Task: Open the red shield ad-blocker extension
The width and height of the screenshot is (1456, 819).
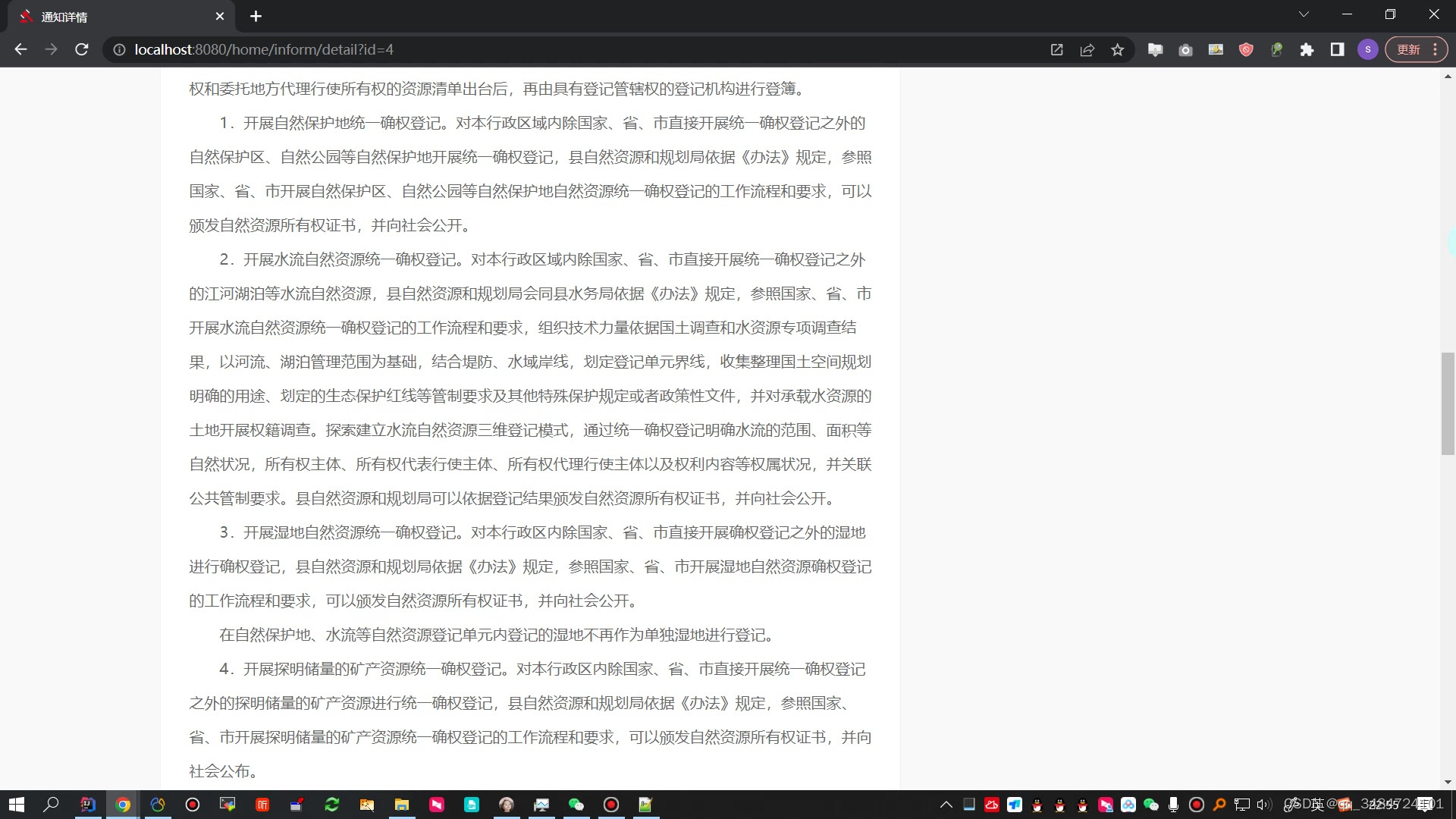Action: (x=1246, y=50)
